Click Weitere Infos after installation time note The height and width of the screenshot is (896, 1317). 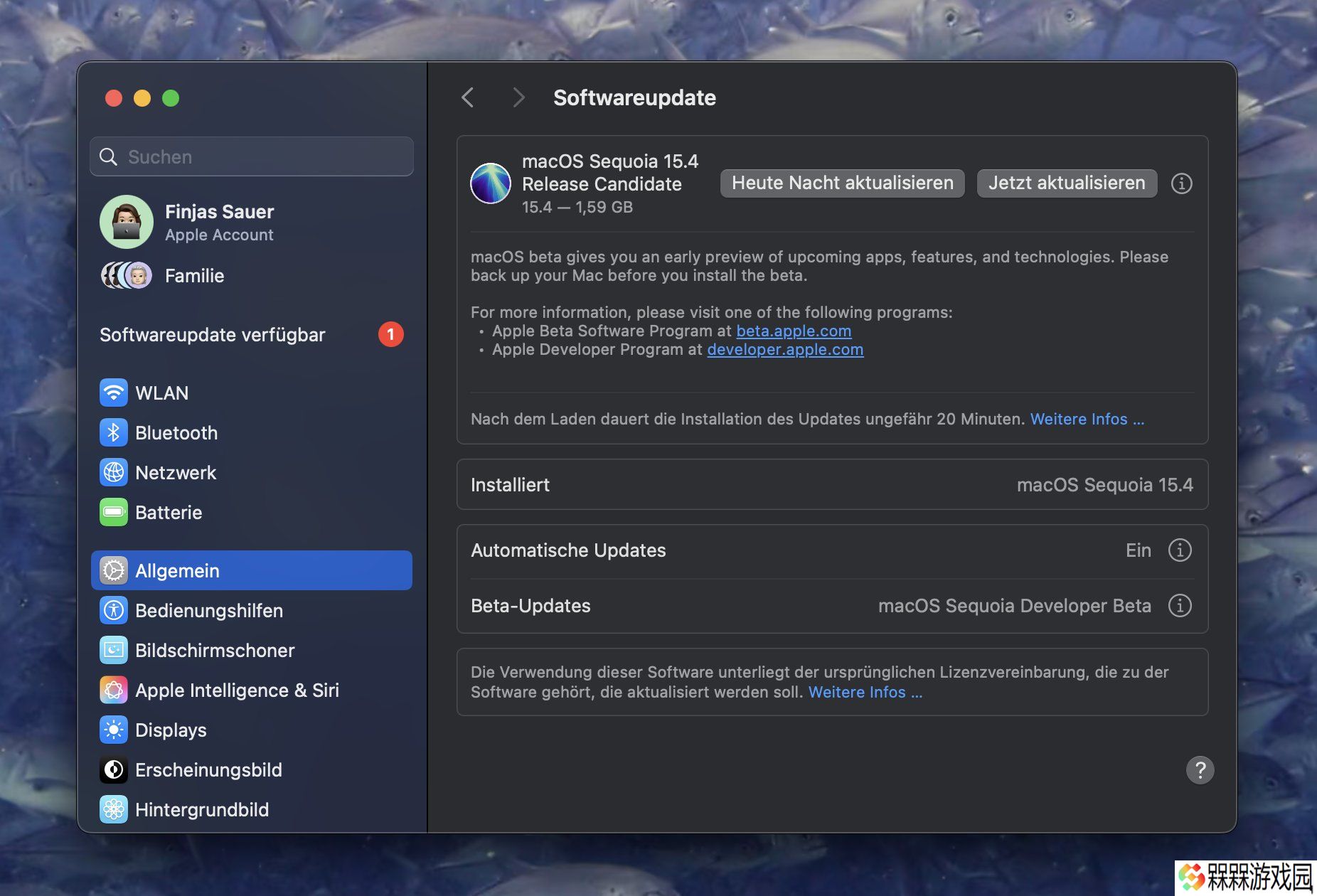(1087, 419)
